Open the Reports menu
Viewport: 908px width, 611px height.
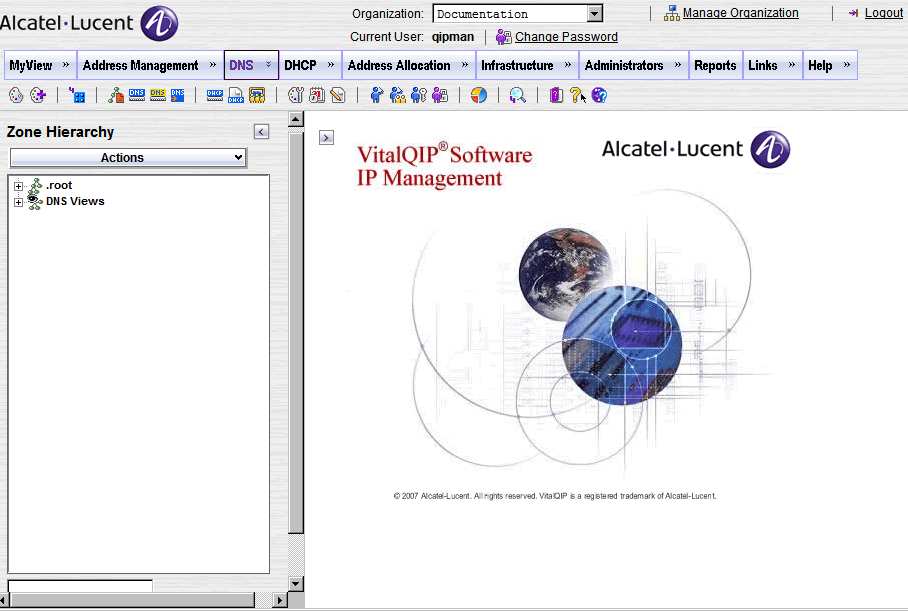tap(715, 65)
